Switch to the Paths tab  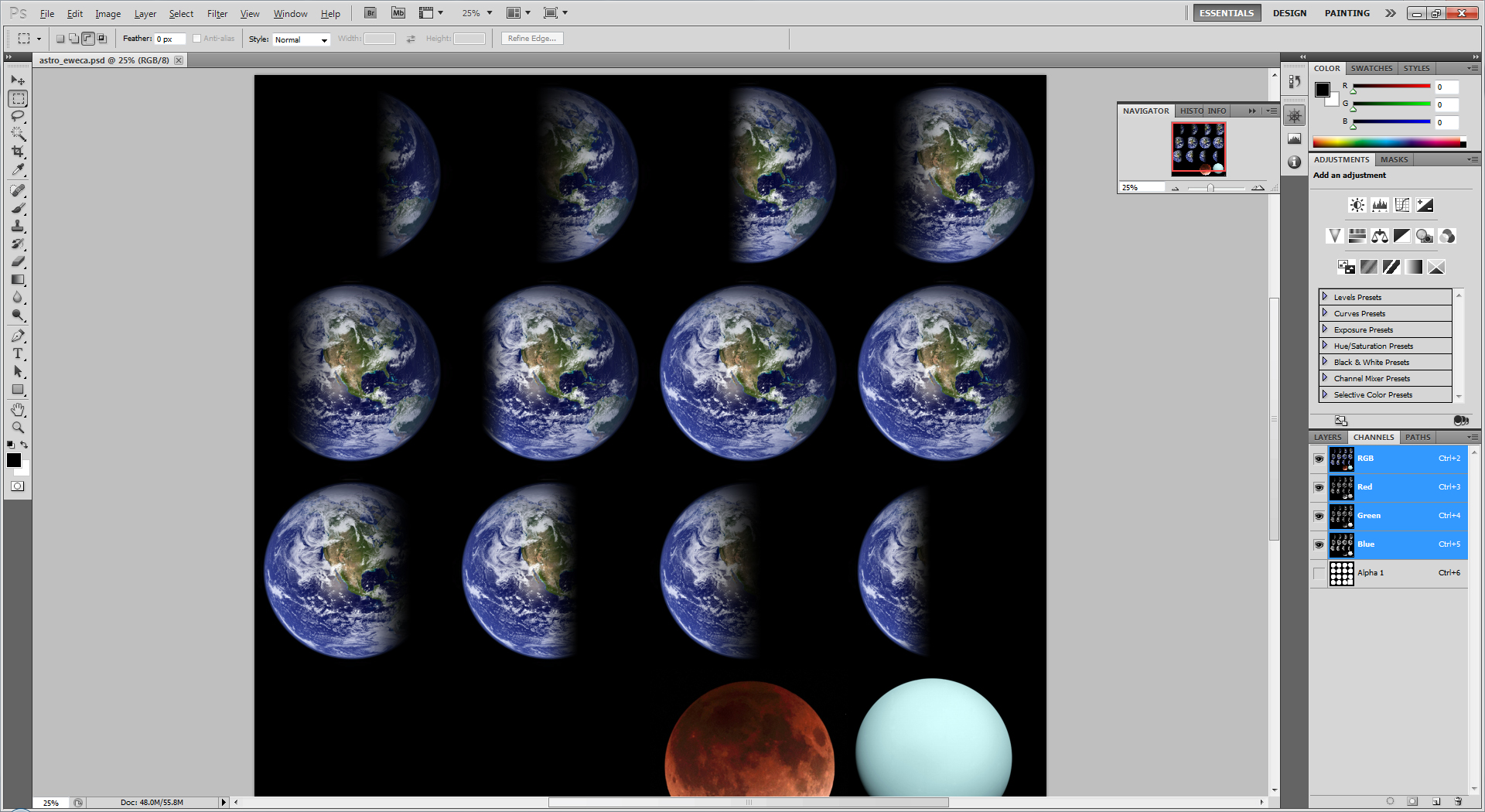click(x=1418, y=438)
